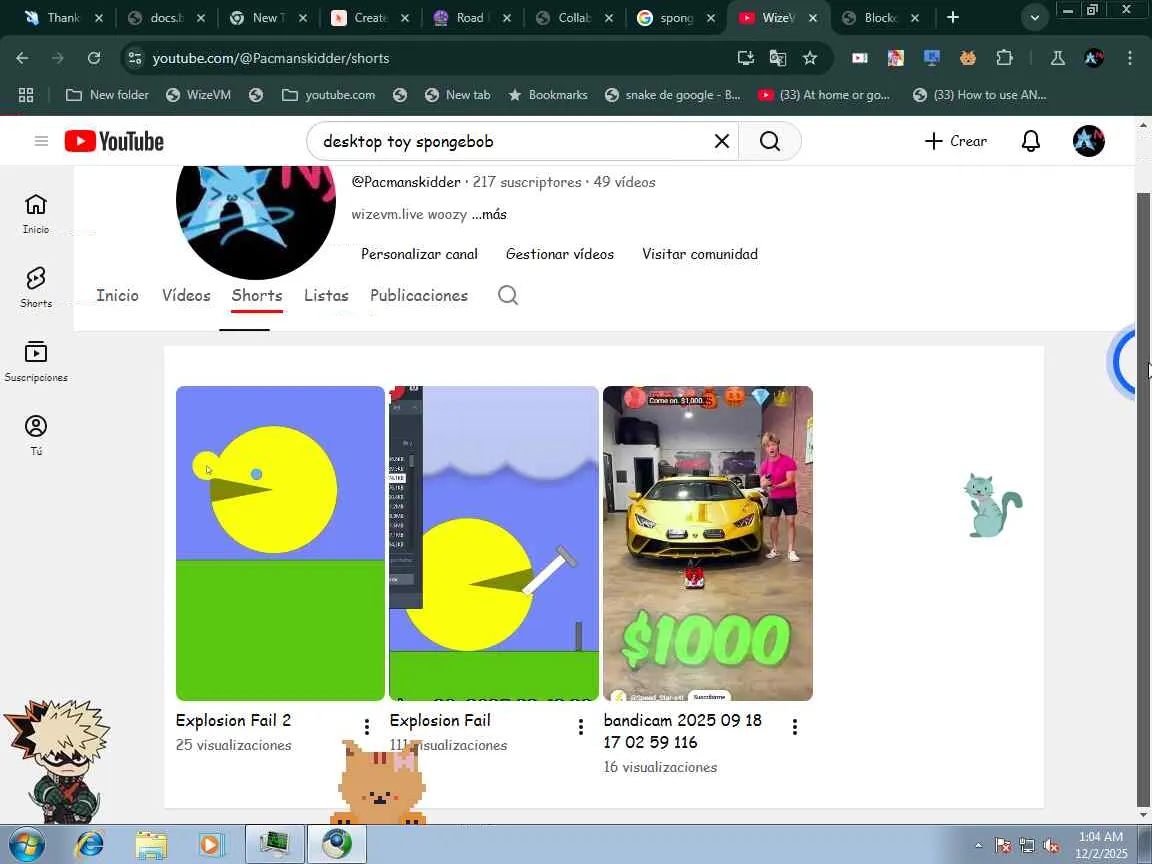
Task: Open Windows Start button
Action: [x=26, y=844]
